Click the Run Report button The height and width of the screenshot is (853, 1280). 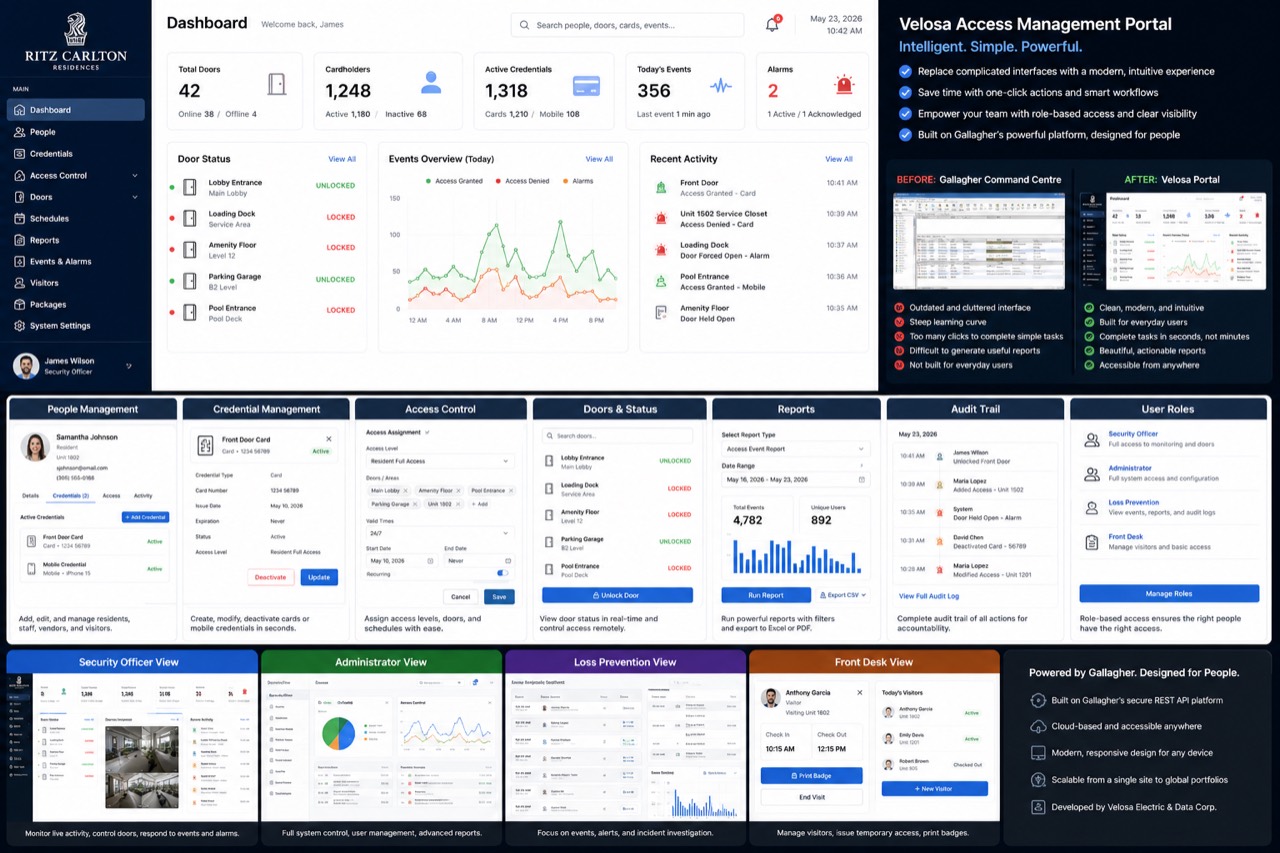766,595
